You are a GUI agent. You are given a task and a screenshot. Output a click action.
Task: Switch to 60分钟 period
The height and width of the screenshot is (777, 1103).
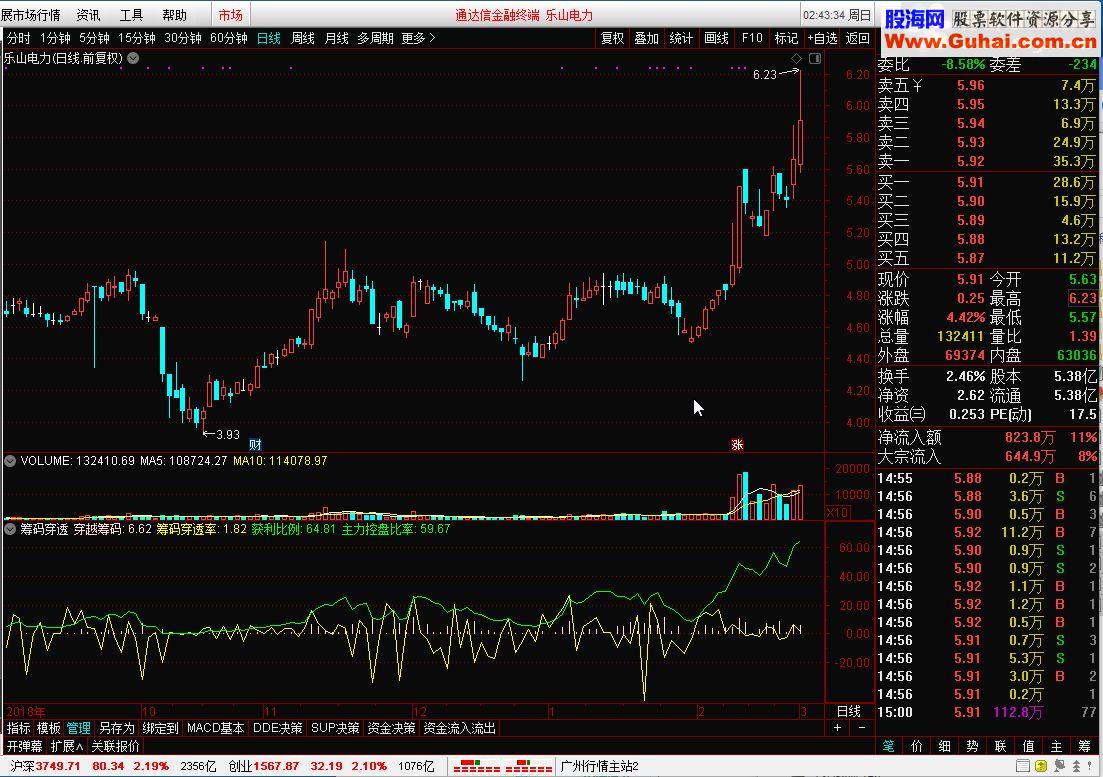point(229,38)
